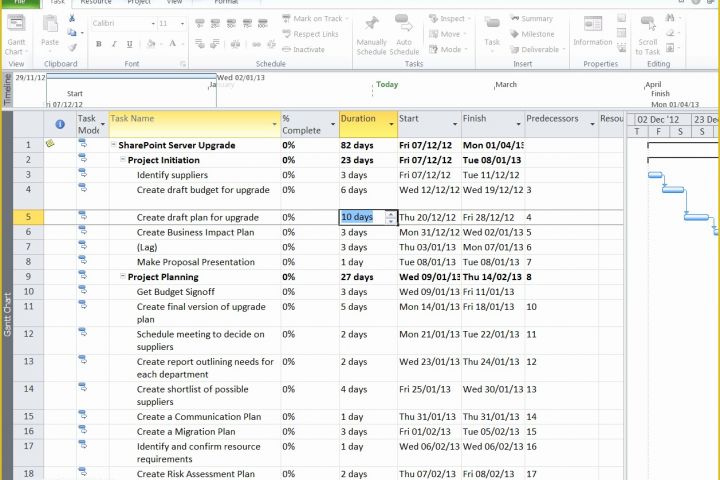Click the Outdent Task icon

tap(200, 44)
